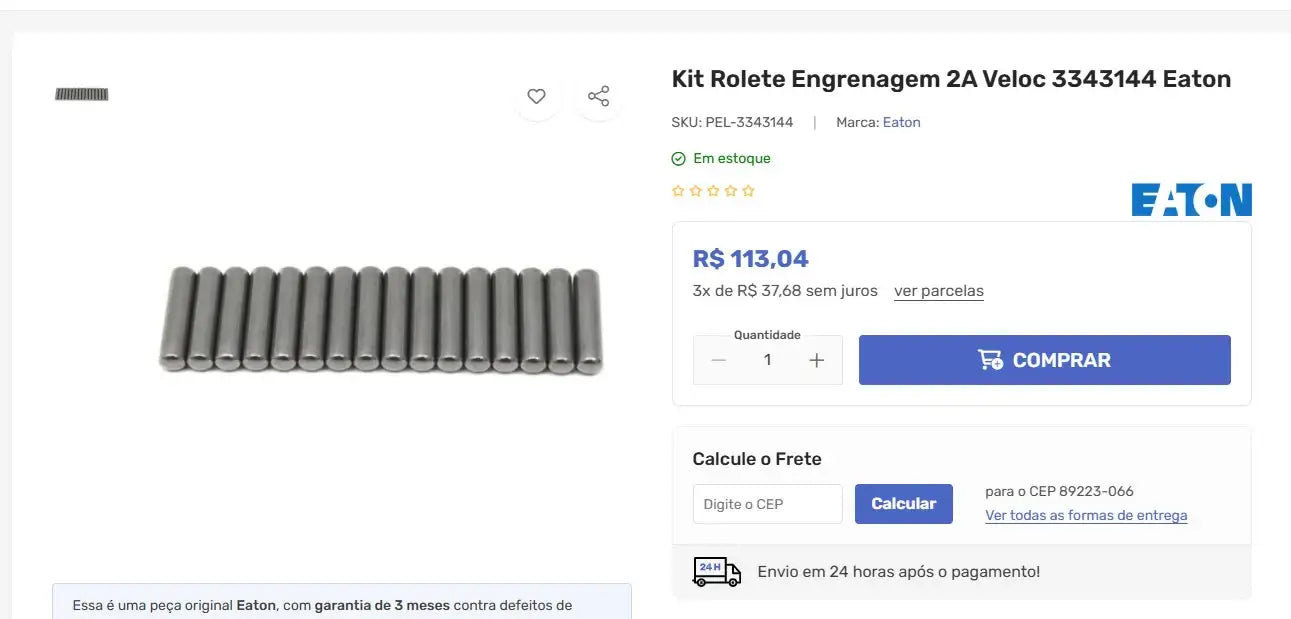Viewport: 1291px width, 619px height.
Task: Click the minus icon to decrease quantity
Action: click(718, 359)
